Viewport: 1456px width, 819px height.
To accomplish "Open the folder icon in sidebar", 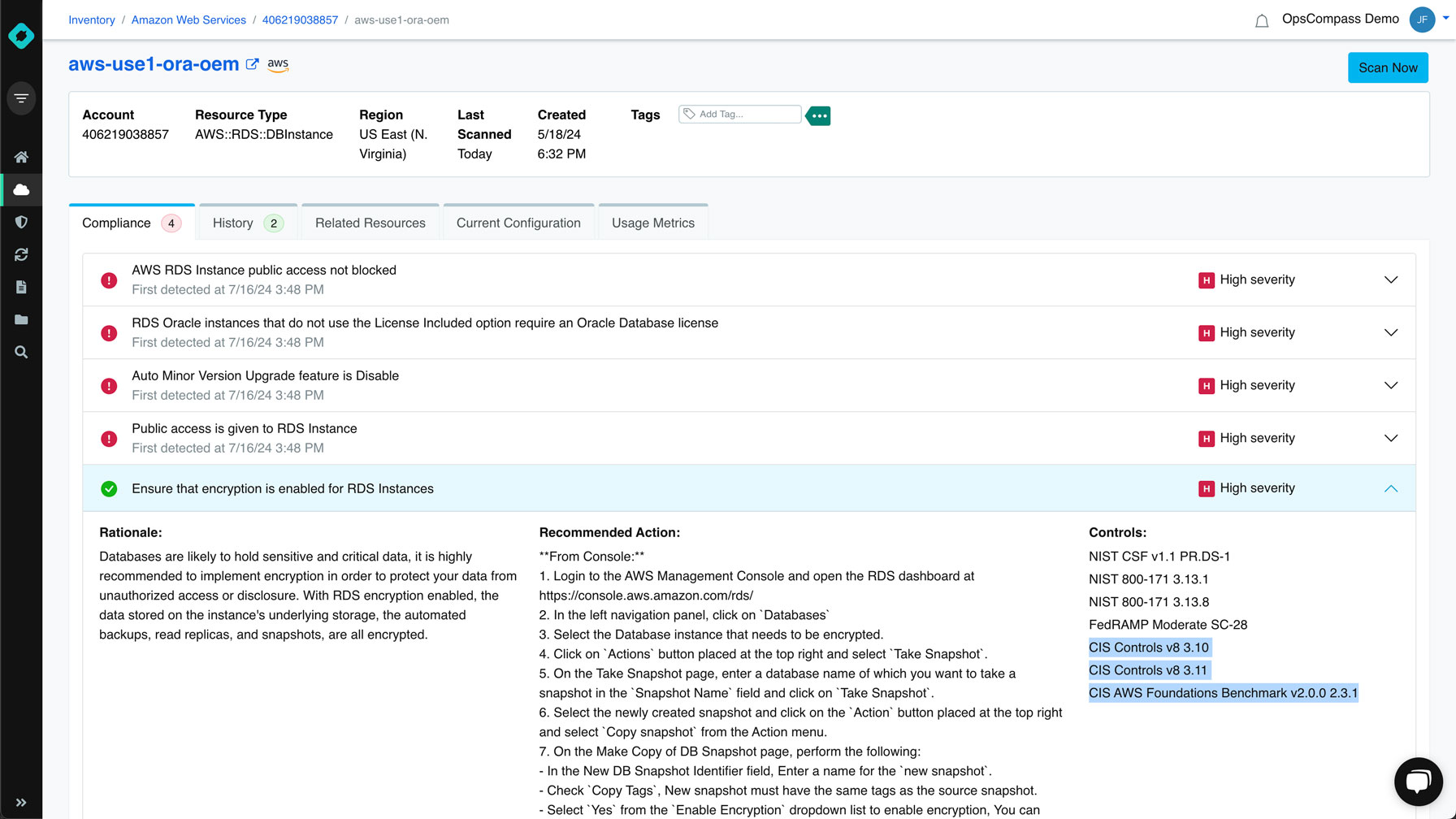I will point(21,319).
